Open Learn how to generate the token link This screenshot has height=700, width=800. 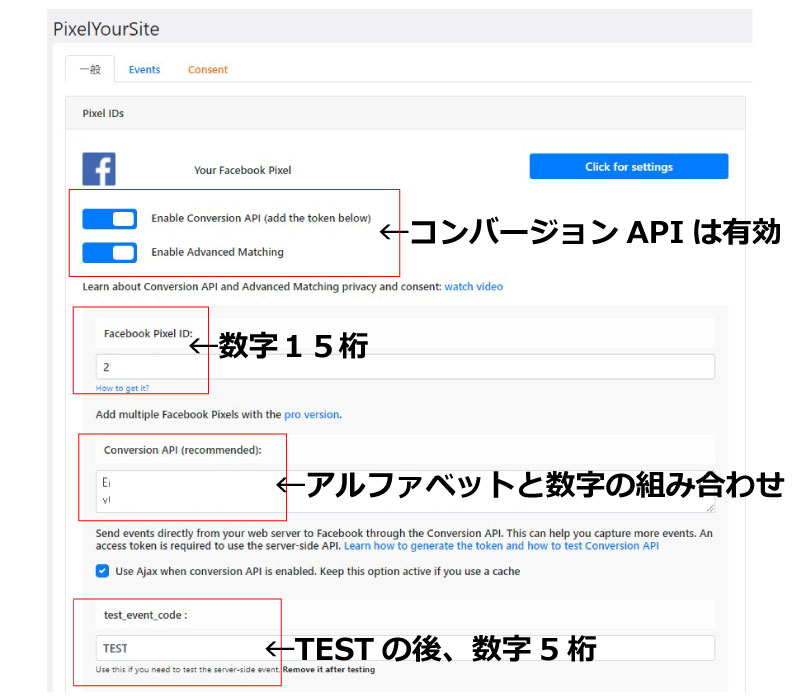pos(502,546)
